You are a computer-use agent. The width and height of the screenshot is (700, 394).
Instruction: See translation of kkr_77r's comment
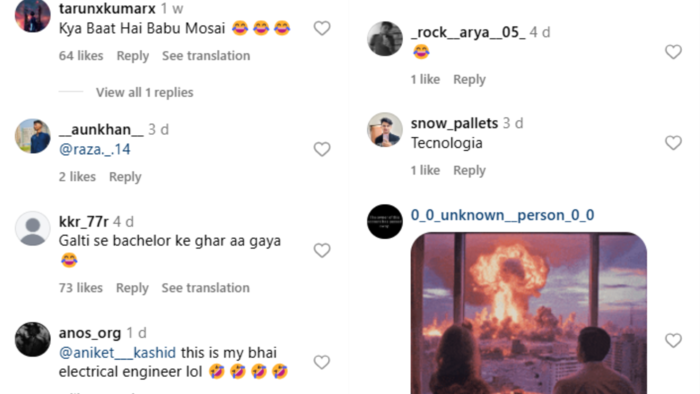pos(205,288)
